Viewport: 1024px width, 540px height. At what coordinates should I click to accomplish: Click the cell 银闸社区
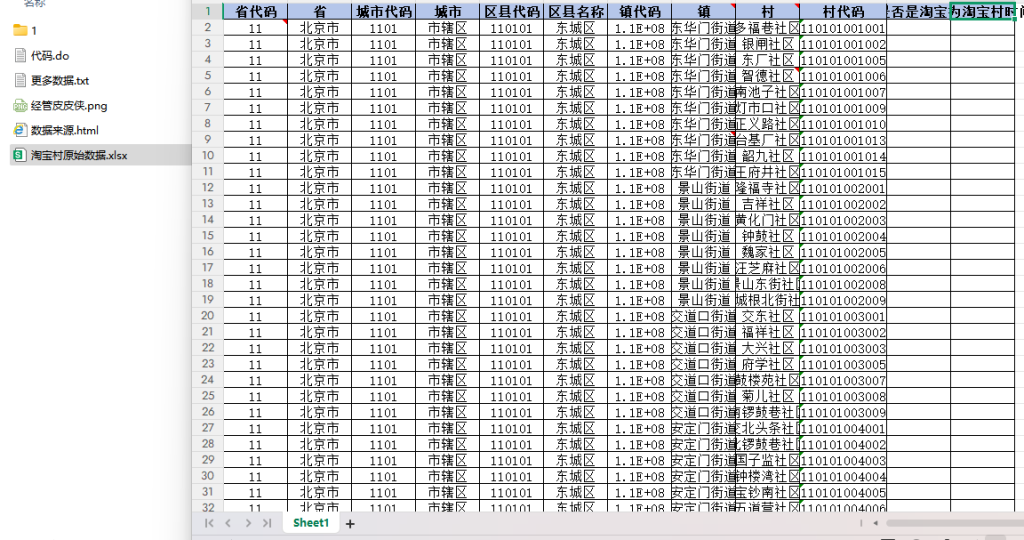767,44
